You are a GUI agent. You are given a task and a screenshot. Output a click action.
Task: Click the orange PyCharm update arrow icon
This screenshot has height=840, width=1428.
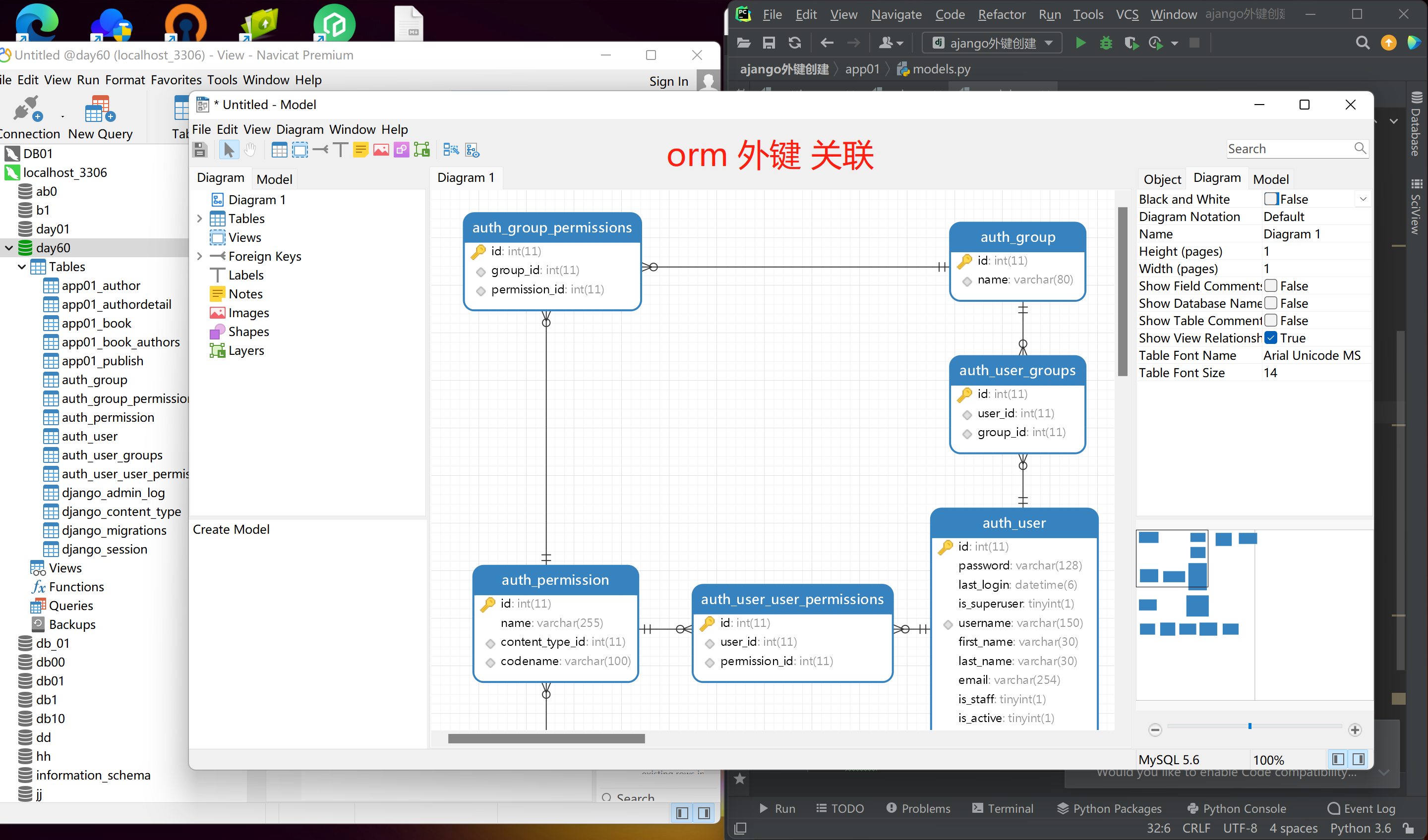click(1388, 43)
